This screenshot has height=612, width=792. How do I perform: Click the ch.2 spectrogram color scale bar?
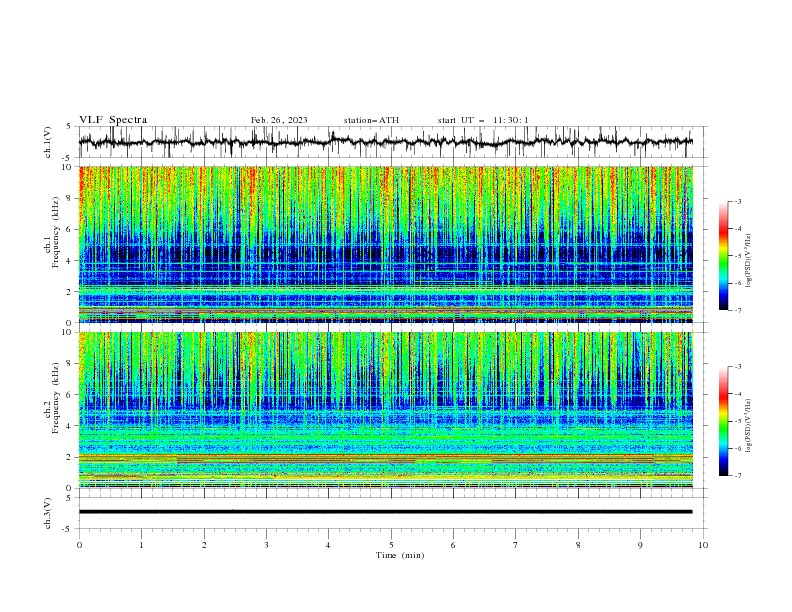coord(724,421)
